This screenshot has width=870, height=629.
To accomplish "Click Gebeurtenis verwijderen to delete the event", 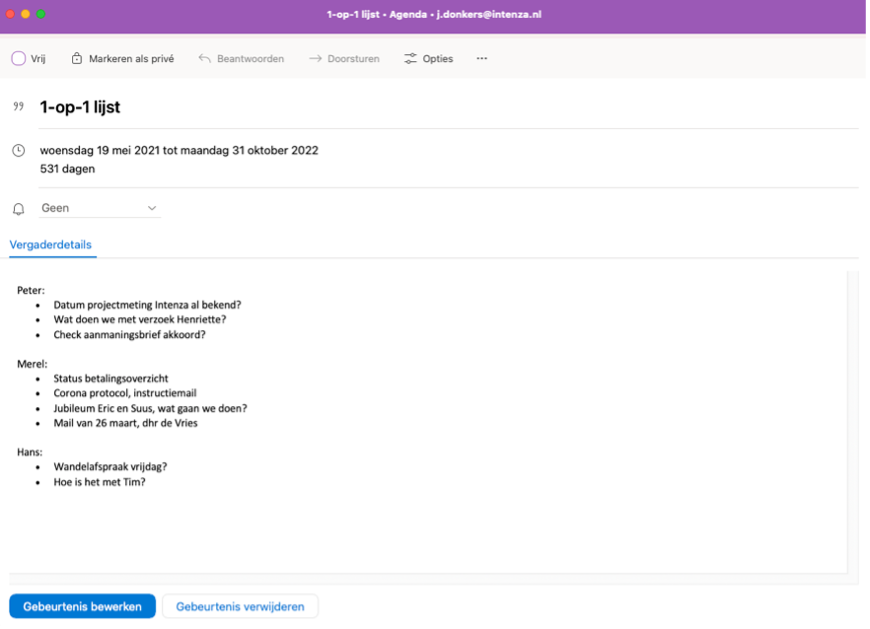I will (x=240, y=605).
